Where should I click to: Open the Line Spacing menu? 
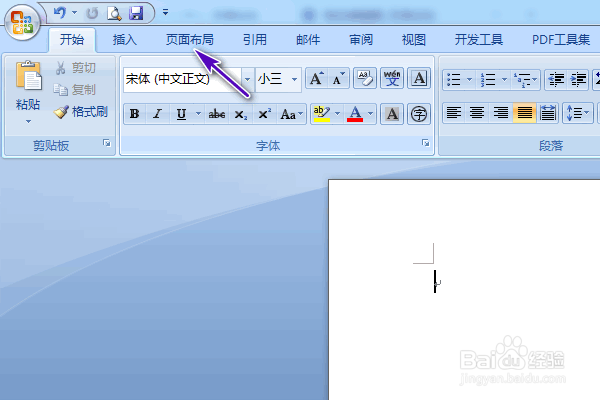point(578,113)
